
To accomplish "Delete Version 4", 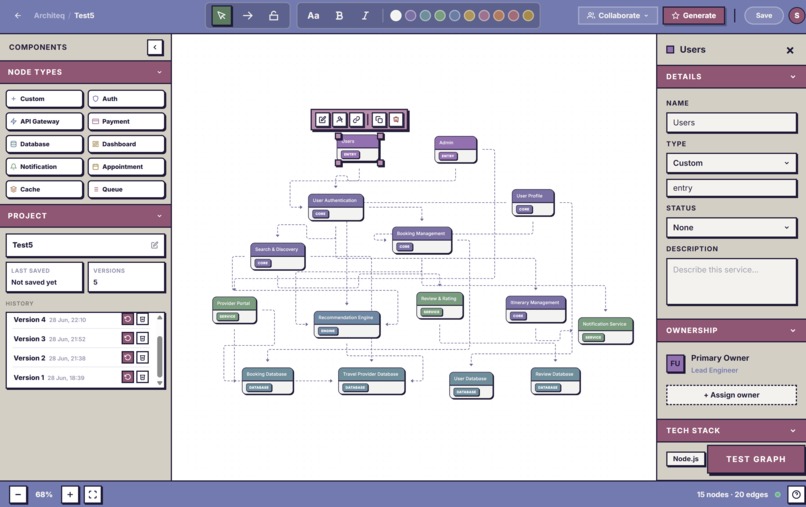I will [142, 319].
